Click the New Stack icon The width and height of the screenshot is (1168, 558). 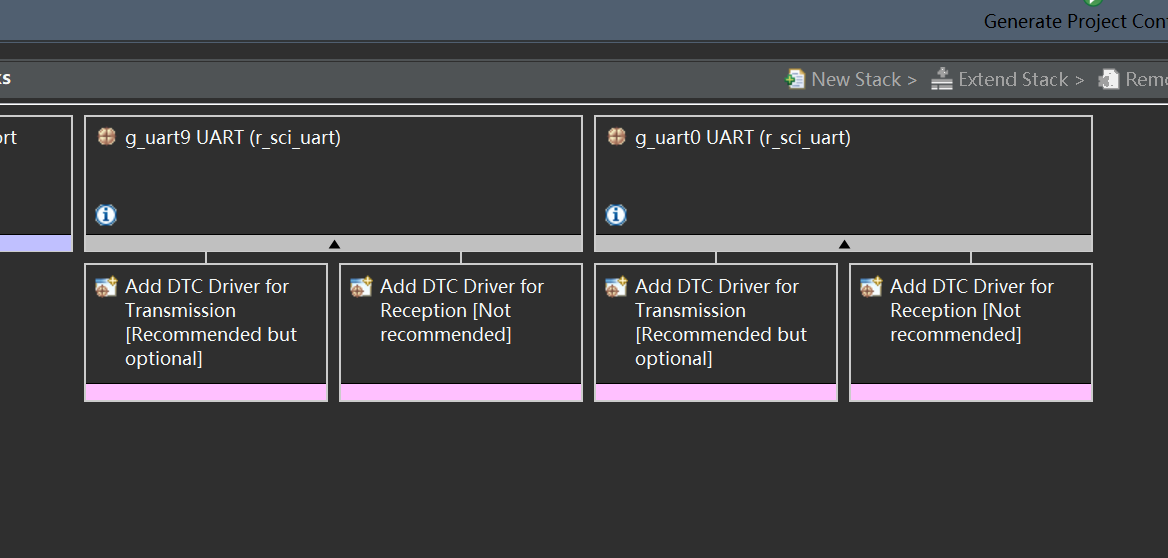point(796,79)
